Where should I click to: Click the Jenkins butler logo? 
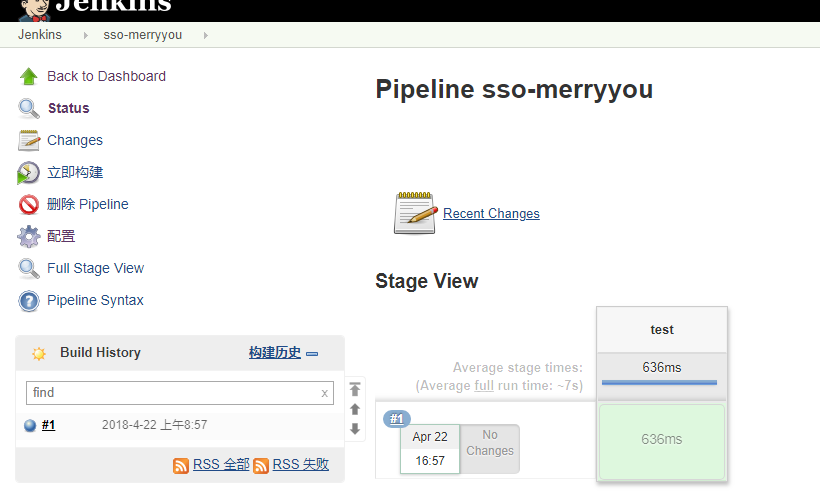(35, 9)
